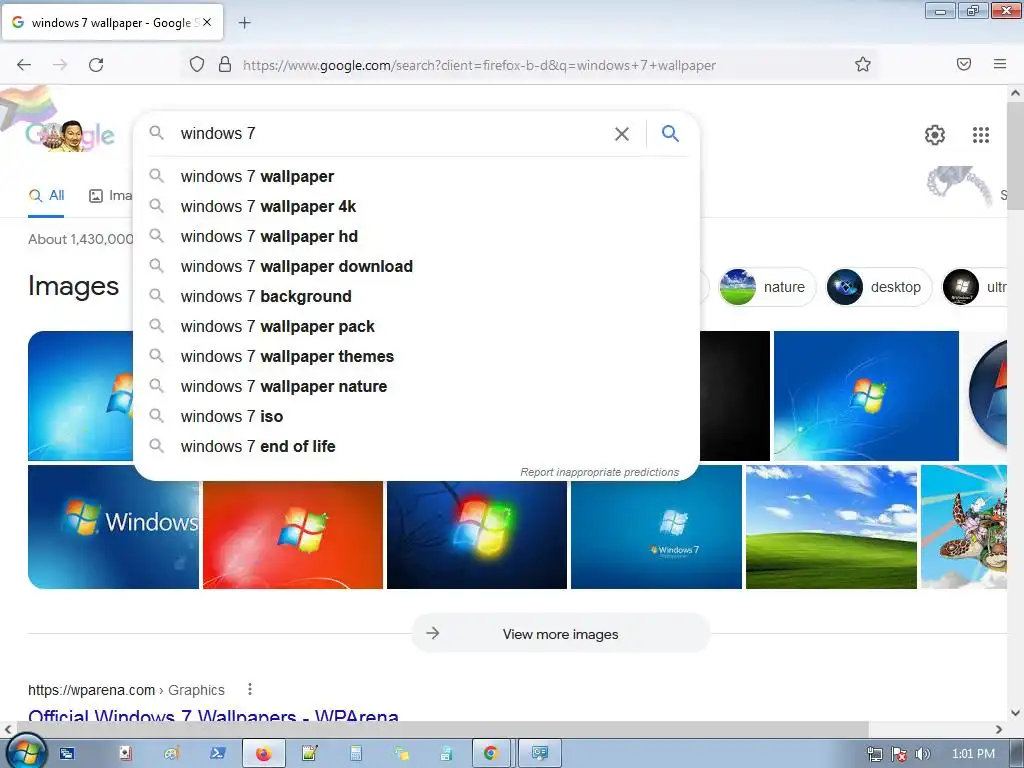Viewport: 1024px width, 768px height.
Task: Go back to the previous page
Action: [24, 65]
